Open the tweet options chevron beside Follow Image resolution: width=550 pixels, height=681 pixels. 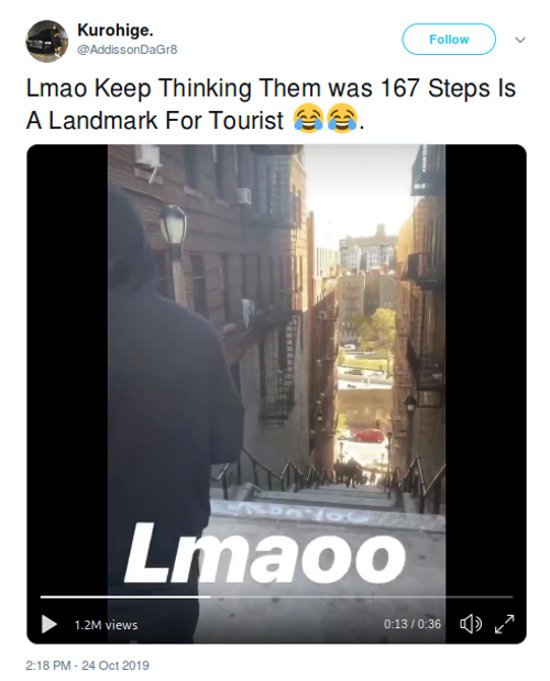coord(520,40)
